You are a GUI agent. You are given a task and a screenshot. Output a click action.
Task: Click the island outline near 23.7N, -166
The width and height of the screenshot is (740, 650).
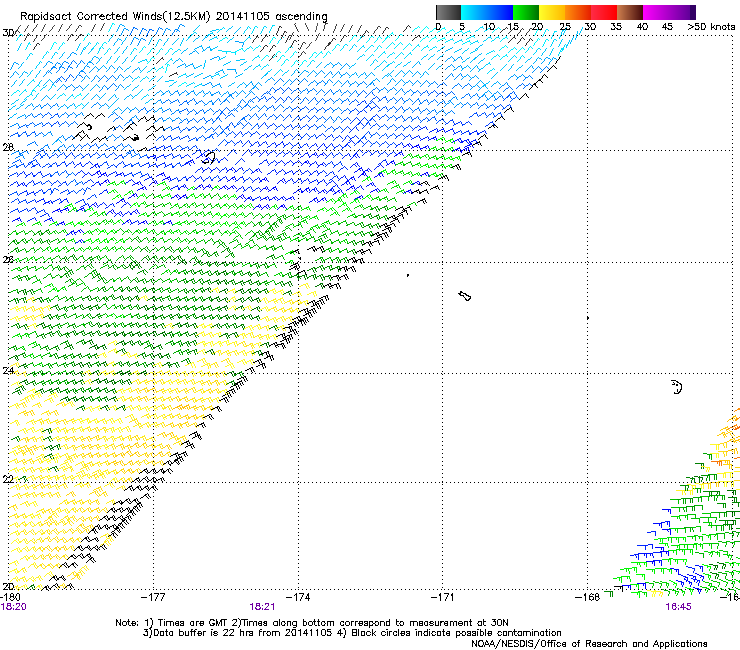pos(677,387)
